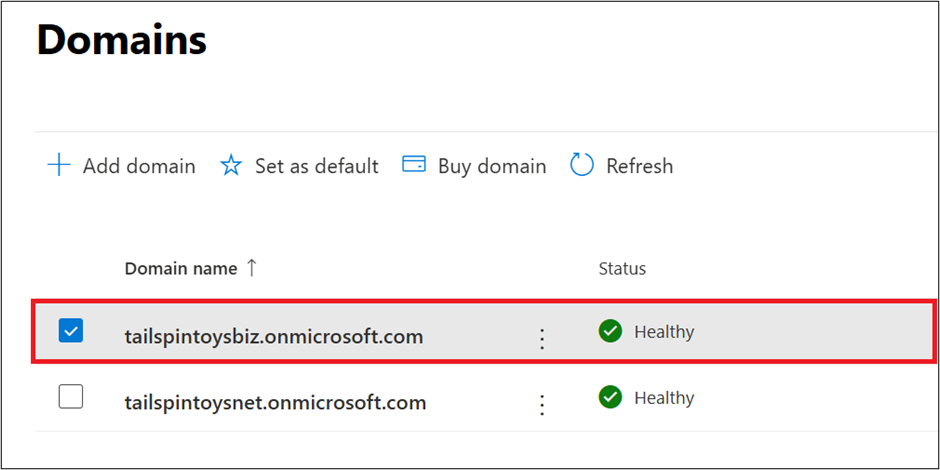This screenshot has height=470, width=940.
Task: Open more actions menu for tailspintoysnet domain
Action: 542,404
